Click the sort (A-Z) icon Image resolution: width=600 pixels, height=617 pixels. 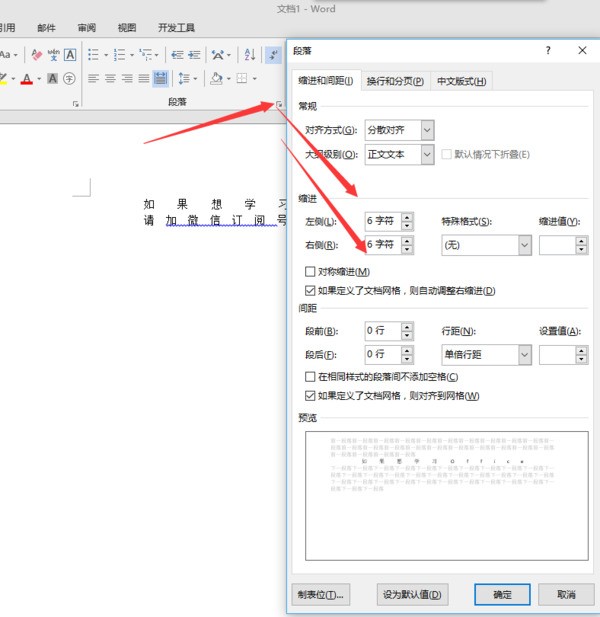(x=250, y=54)
